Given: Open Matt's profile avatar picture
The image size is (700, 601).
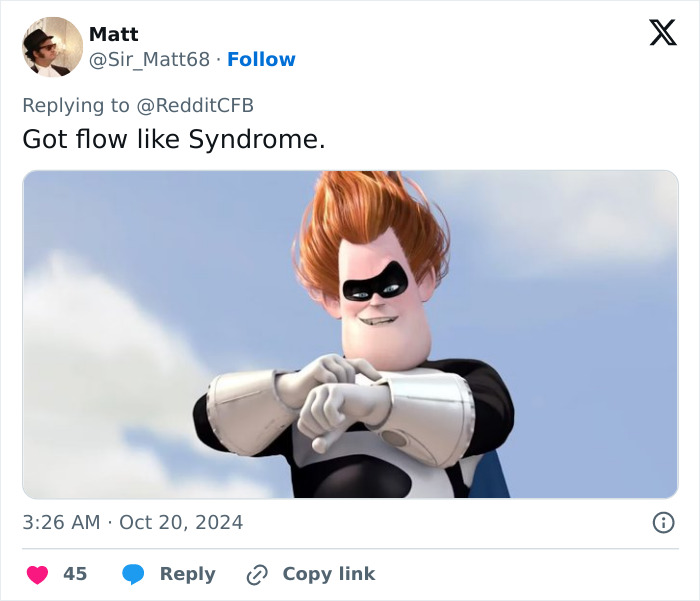Looking at the screenshot, I should (52, 46).
